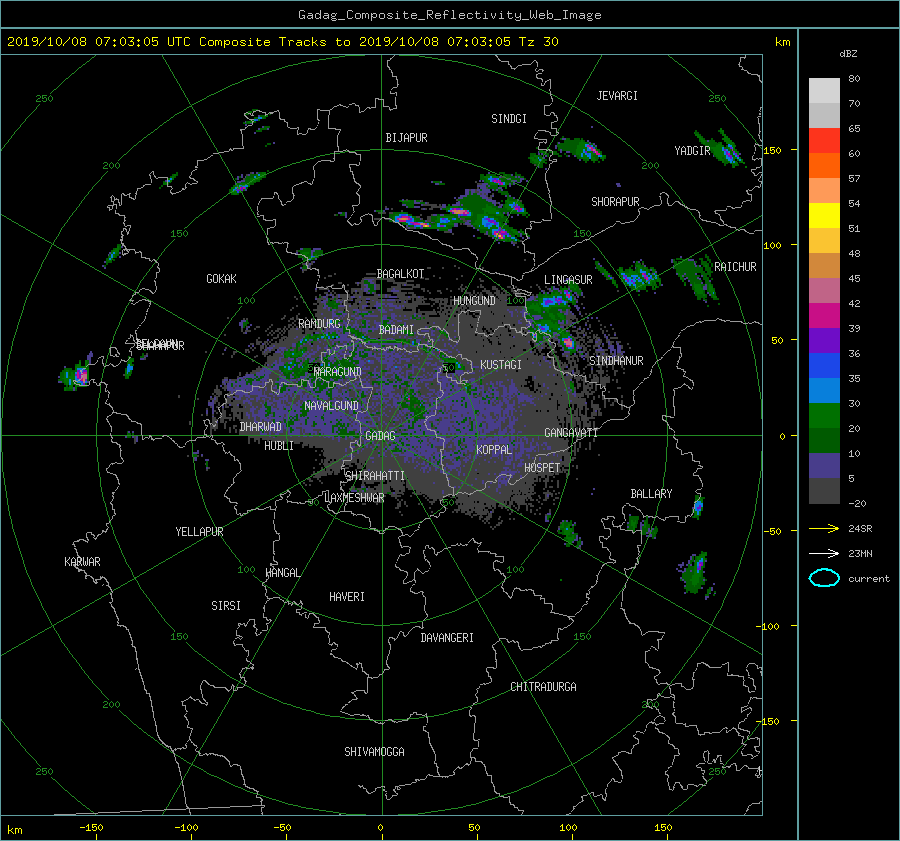Click the storm cell southeast of Ballary

point(696,574)
